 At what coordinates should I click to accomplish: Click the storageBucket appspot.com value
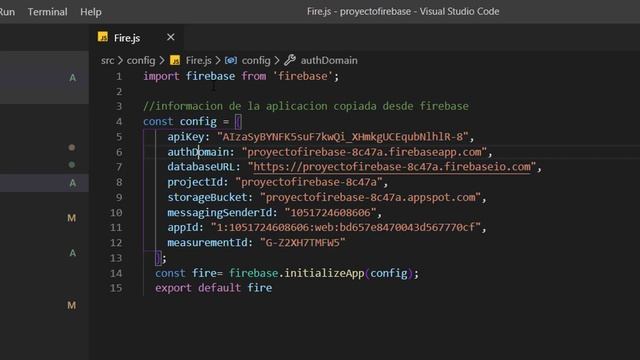point(370,198)
